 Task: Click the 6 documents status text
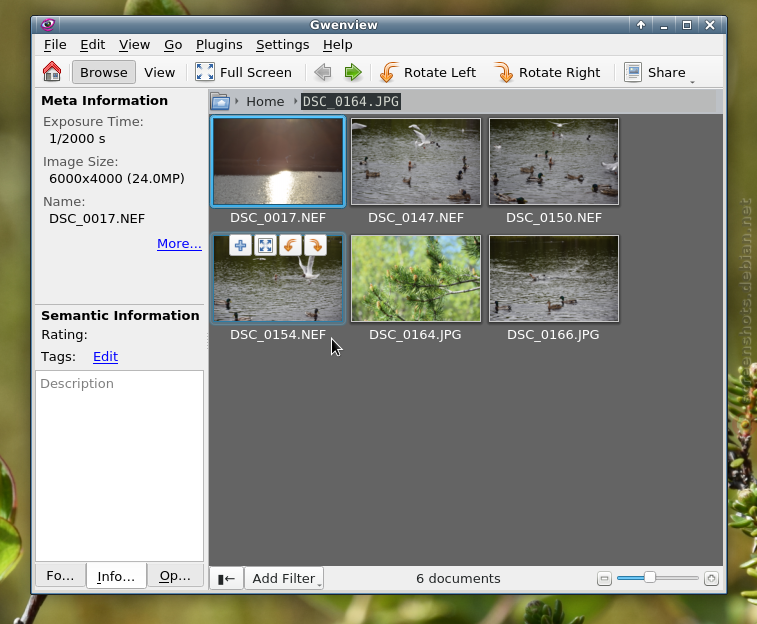click(458, 578)
